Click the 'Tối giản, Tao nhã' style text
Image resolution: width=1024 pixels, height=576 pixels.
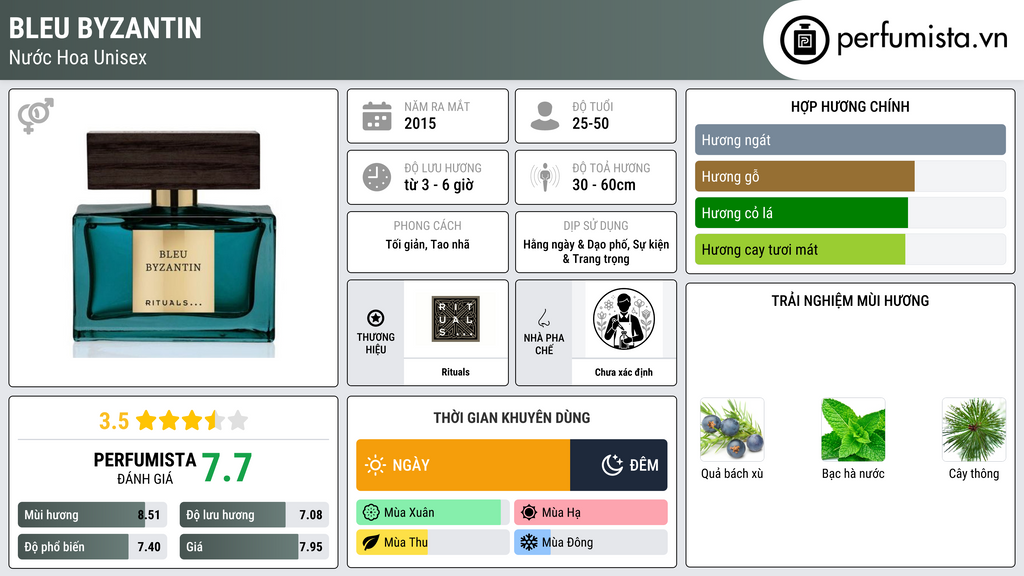tap(428, 244)
